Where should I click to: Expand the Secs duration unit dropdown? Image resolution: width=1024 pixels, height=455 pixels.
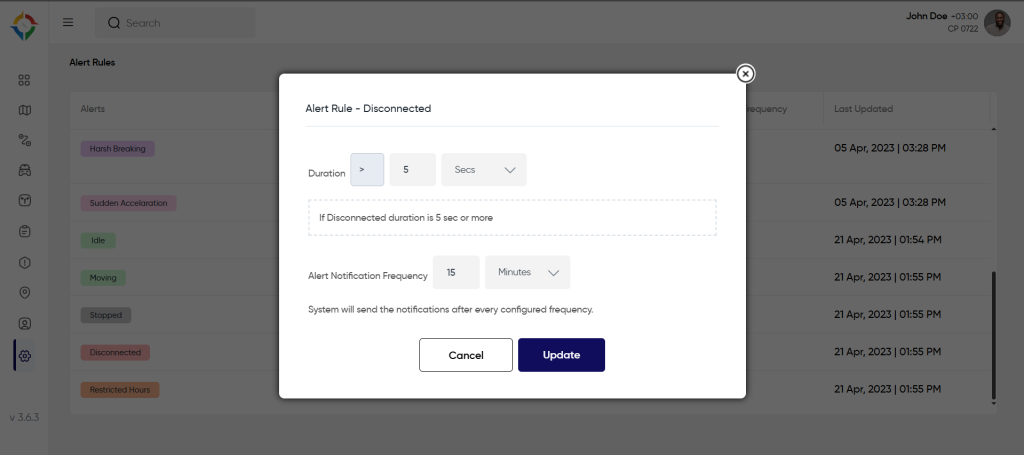(484, 170)
